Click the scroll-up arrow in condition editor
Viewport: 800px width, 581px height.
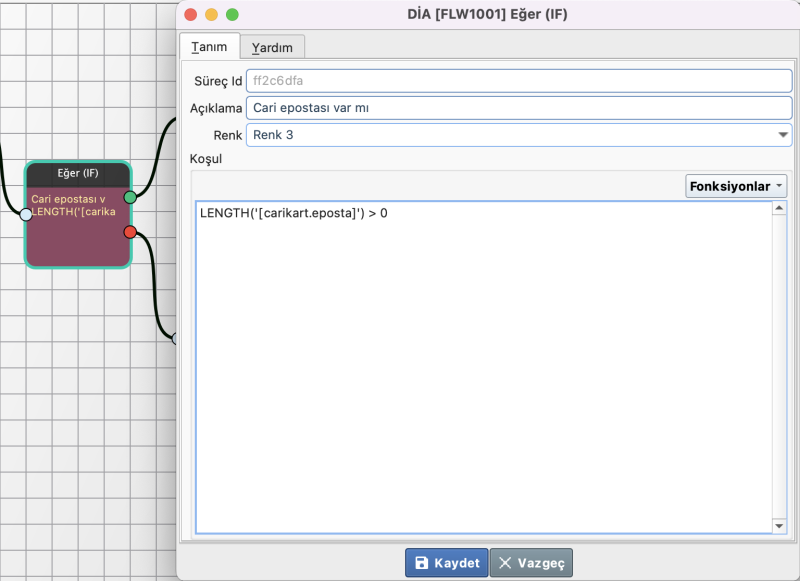point(780,208)
